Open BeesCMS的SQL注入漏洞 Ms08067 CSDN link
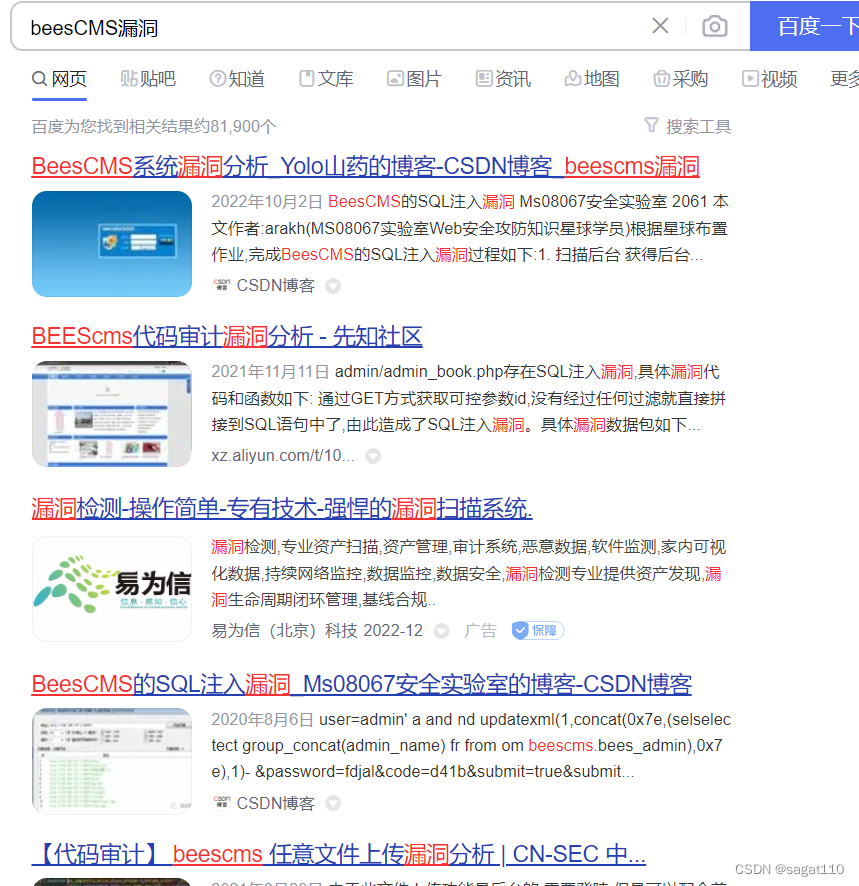859x886 pixels. pos(362,684)
